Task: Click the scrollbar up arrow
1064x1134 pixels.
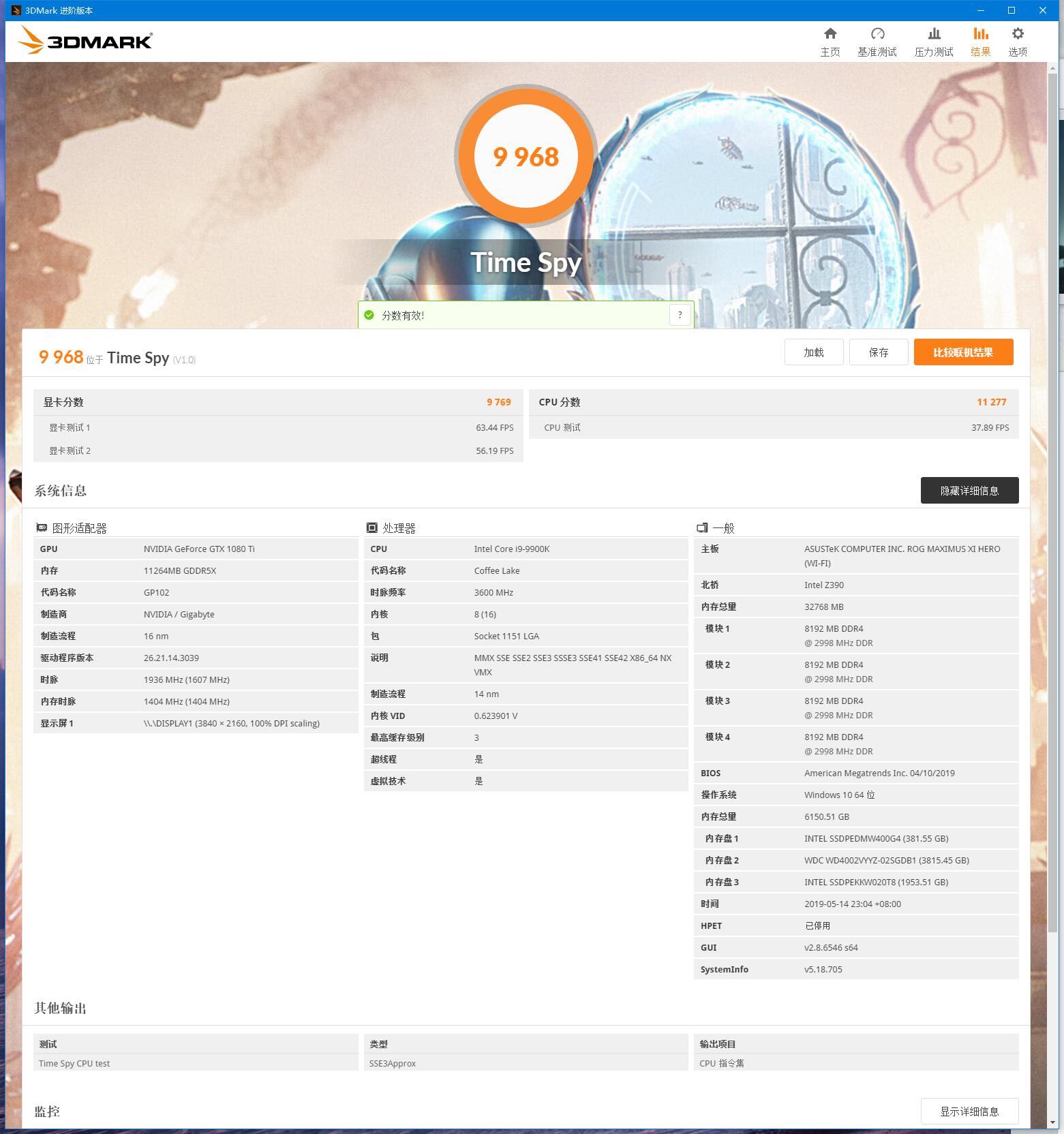Action: point(1053,67)
